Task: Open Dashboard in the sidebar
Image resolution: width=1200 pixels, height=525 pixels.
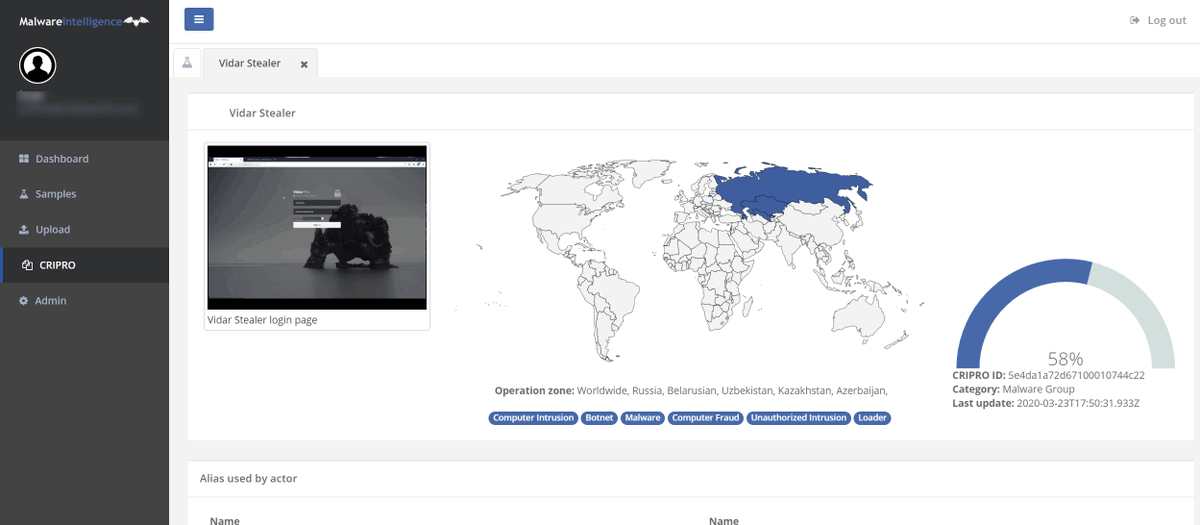Action: (x=84, y=159)
